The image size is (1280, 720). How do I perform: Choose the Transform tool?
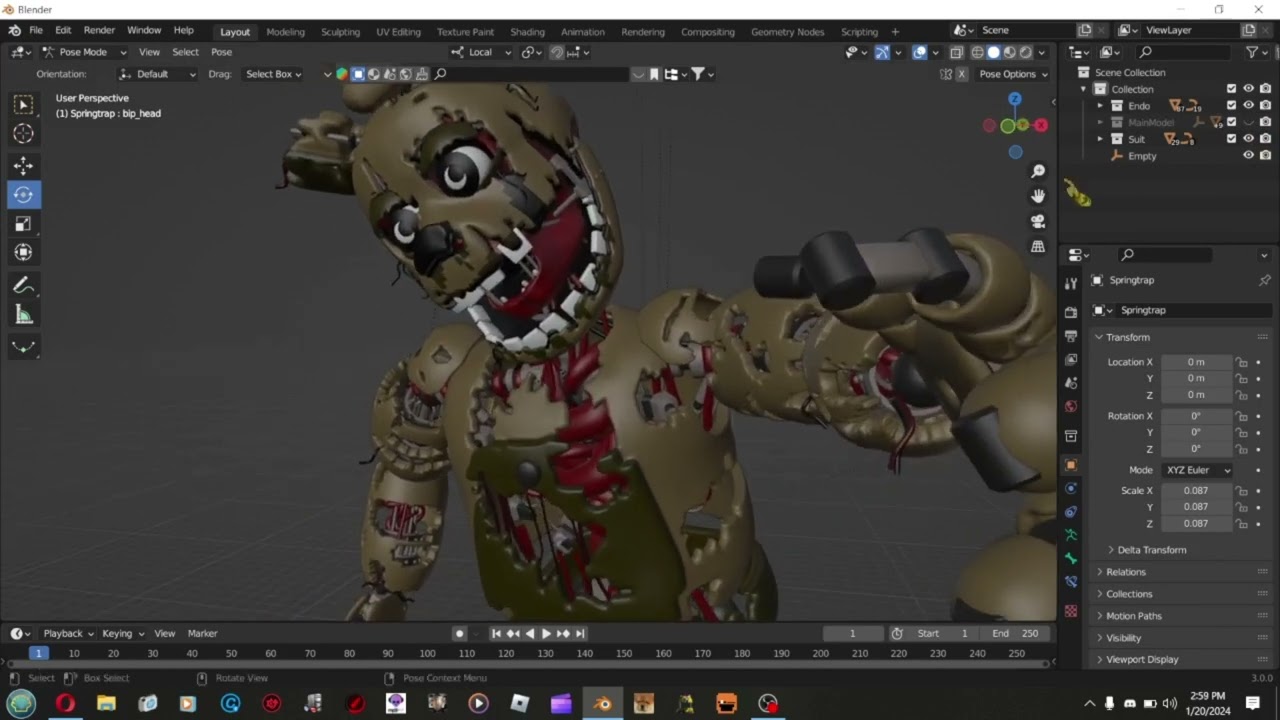[23, 253]
